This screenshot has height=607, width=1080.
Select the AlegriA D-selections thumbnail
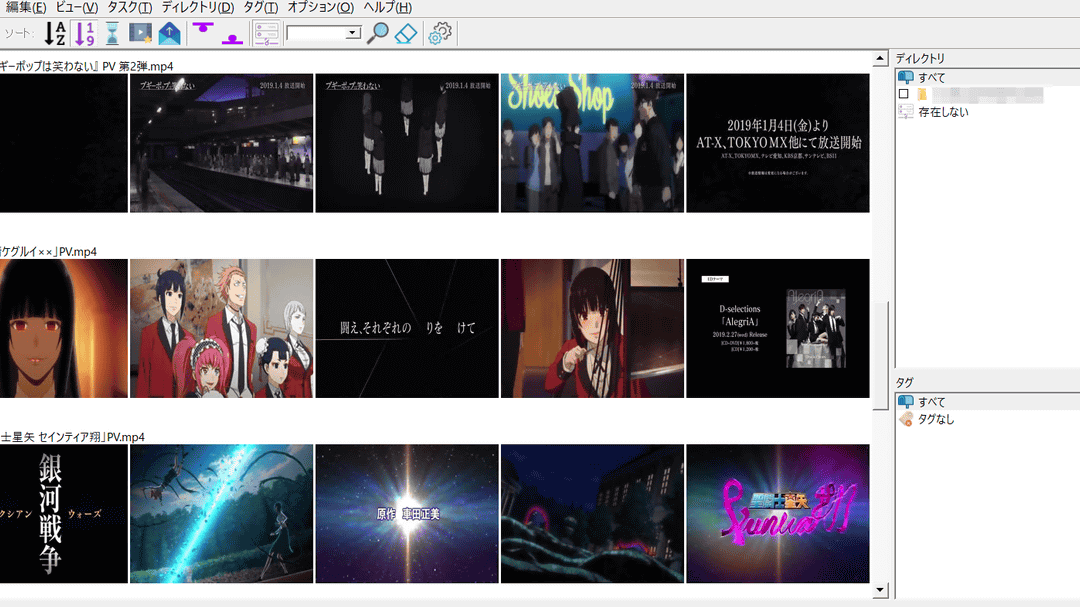point(777,328)
